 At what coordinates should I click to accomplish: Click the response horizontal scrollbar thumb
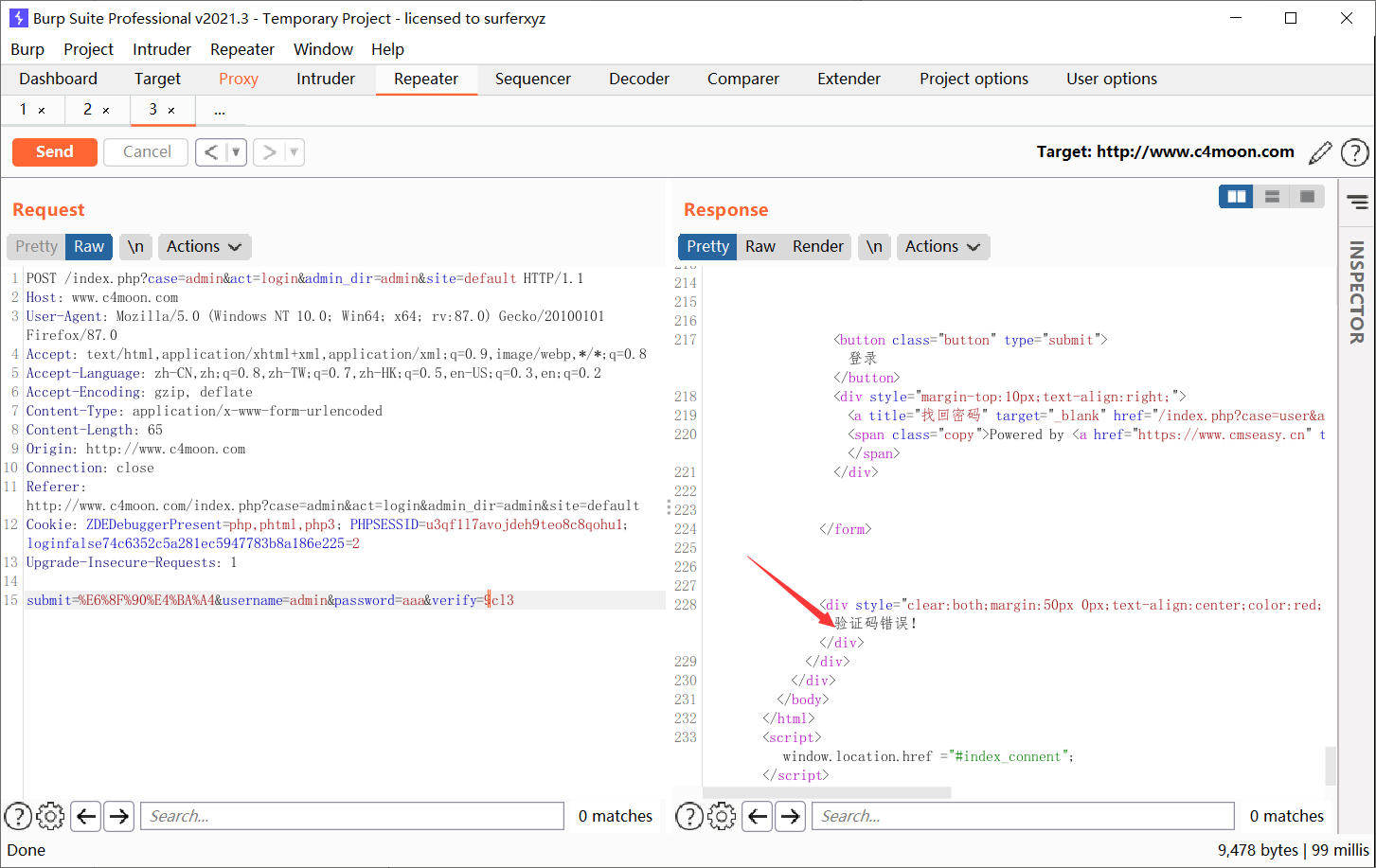[x=827, y=792]
